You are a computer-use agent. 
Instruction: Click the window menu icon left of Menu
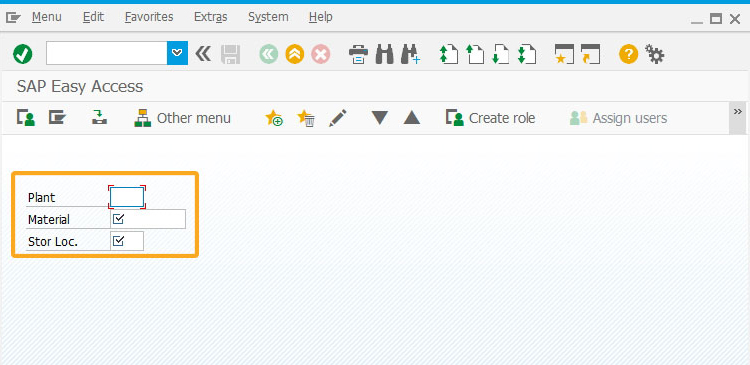(x=13, y=18)
